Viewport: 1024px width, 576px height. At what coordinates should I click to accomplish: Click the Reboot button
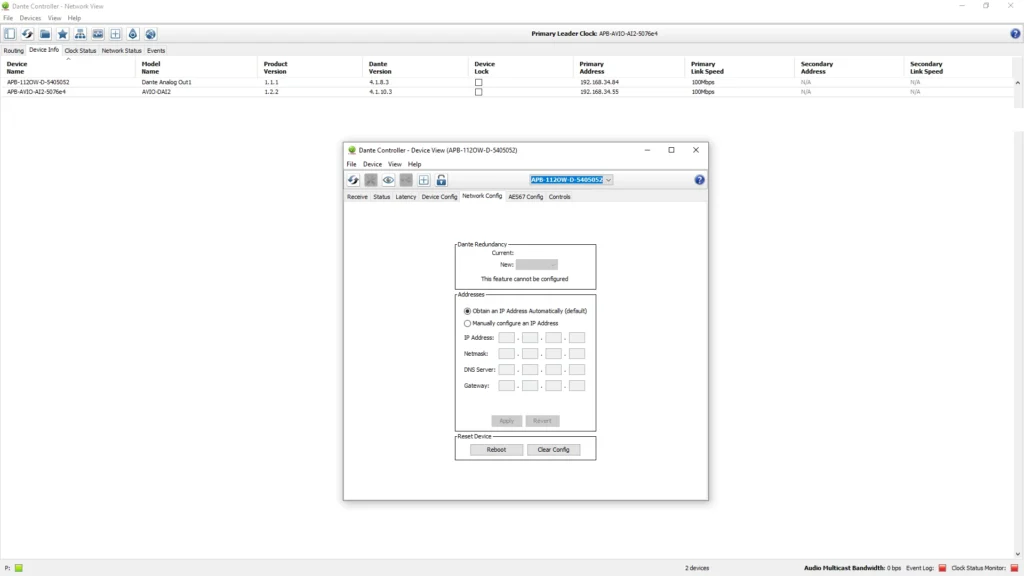(x=496, y=450)
